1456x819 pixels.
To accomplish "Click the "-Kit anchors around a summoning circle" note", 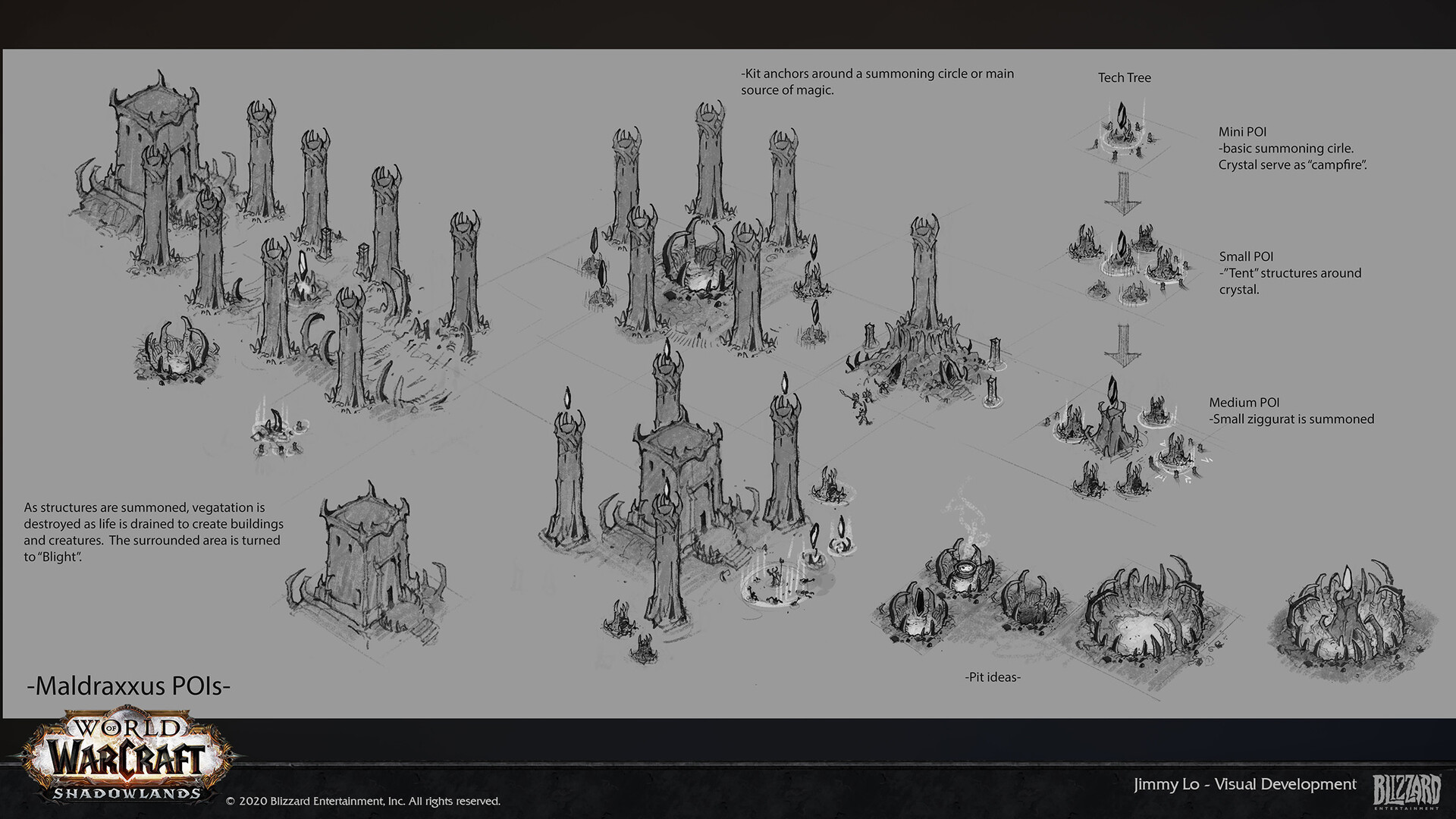I will click(x=877, y=82).
